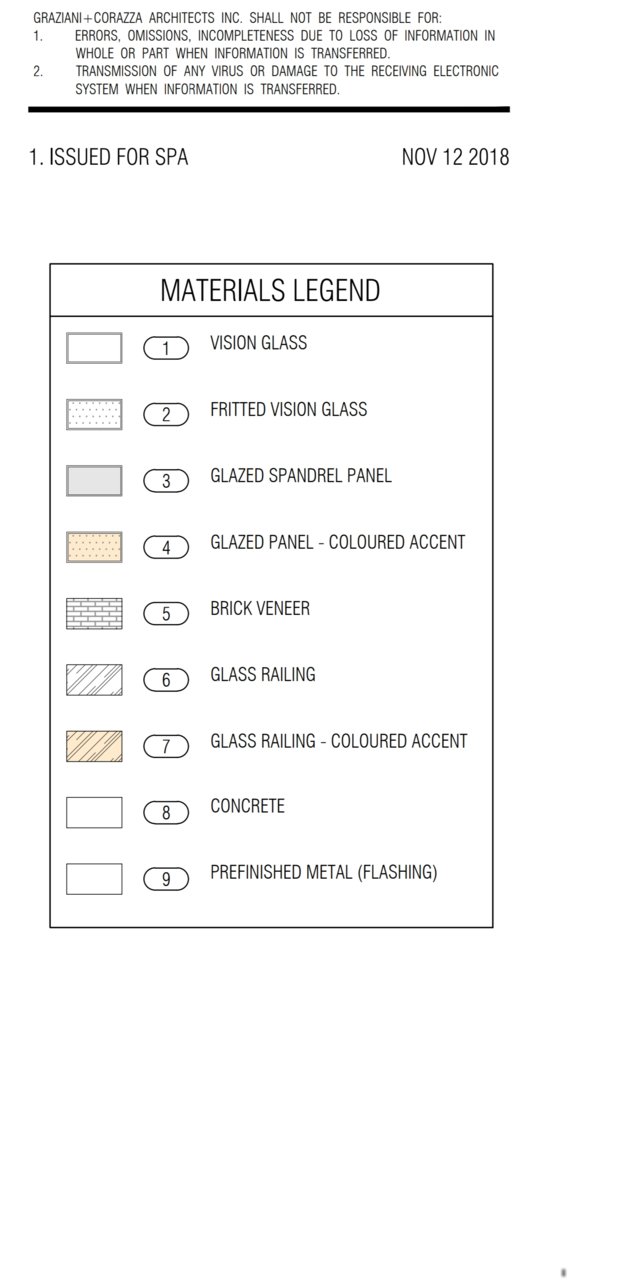This screenshot has height=1280, width=623.
Task: Click the NOV 12 2018 date
Action: (x=455, y=157)
